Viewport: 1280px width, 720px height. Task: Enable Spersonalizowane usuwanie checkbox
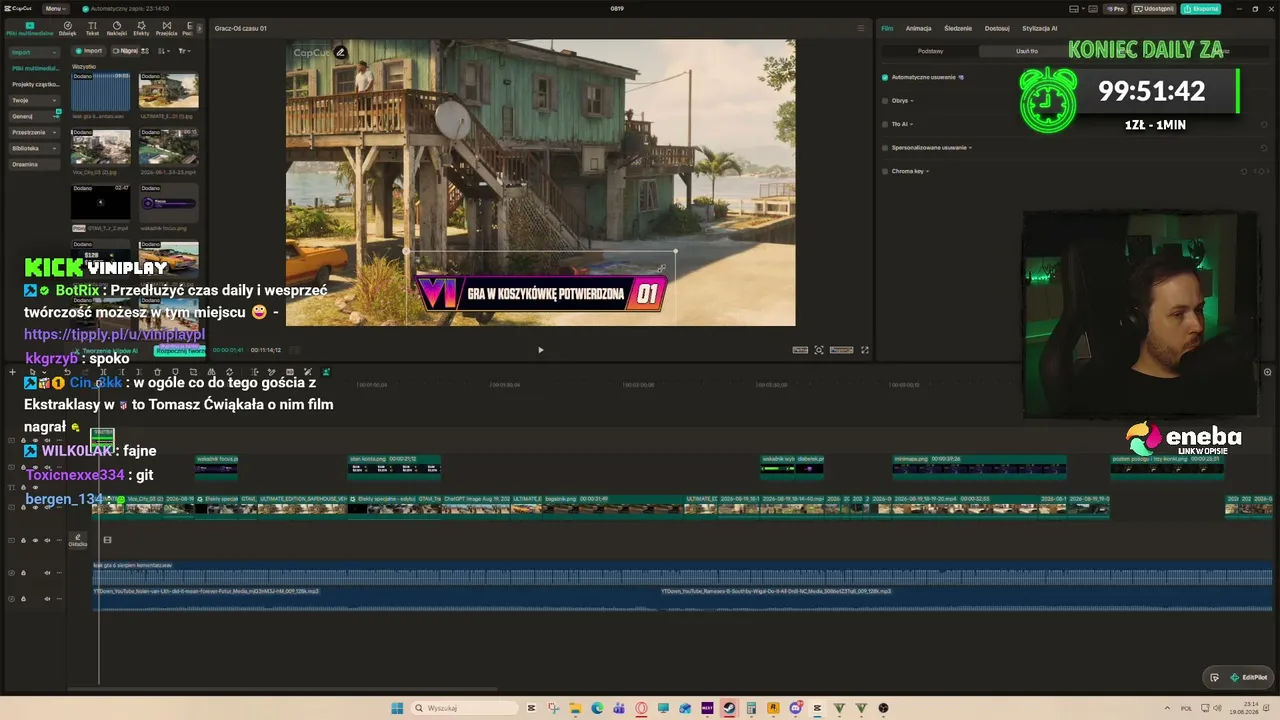pos(885,147)
